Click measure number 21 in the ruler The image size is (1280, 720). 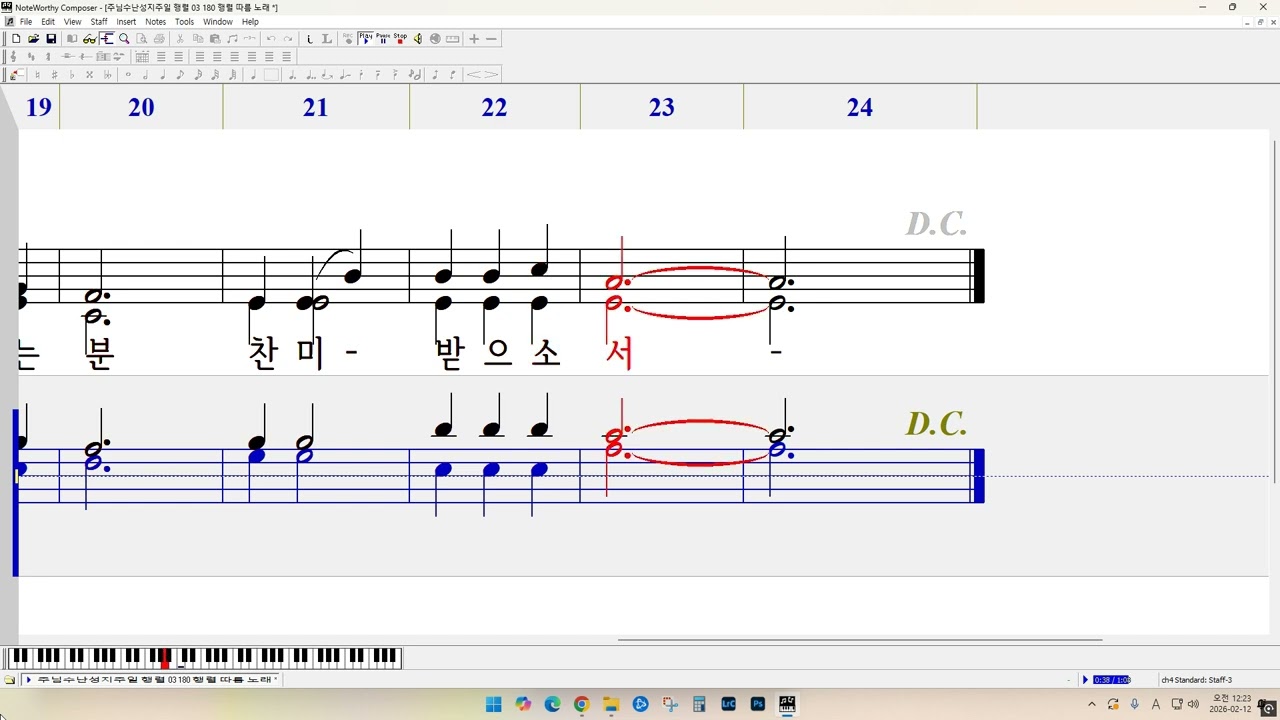315,107
